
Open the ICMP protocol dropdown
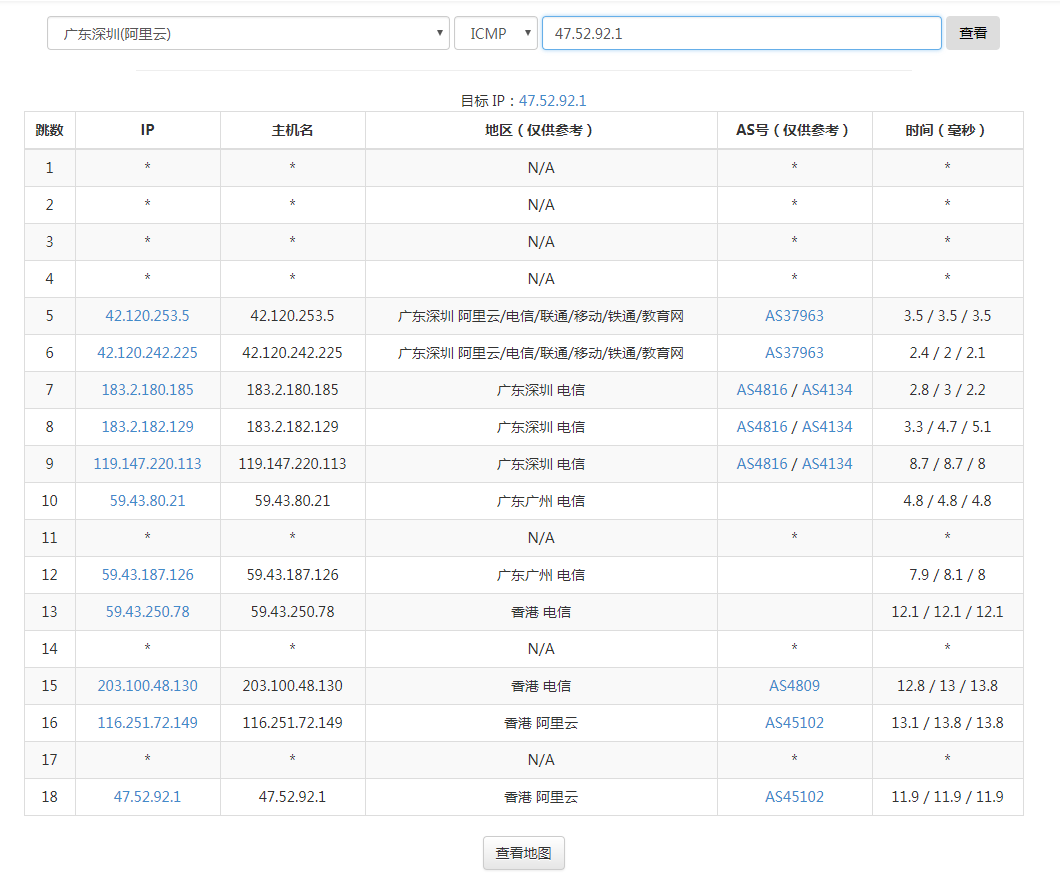pos(496,33)
